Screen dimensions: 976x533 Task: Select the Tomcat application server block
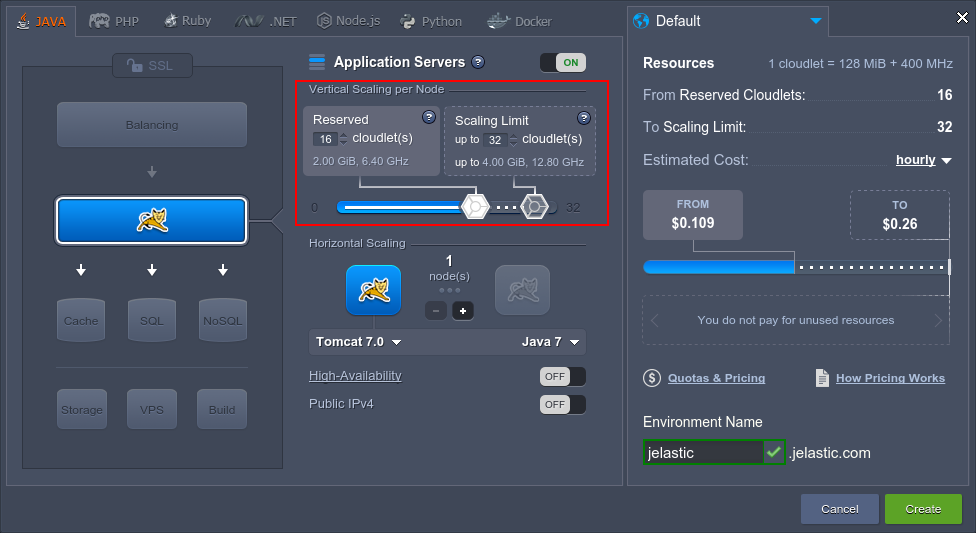pos(152,220)
